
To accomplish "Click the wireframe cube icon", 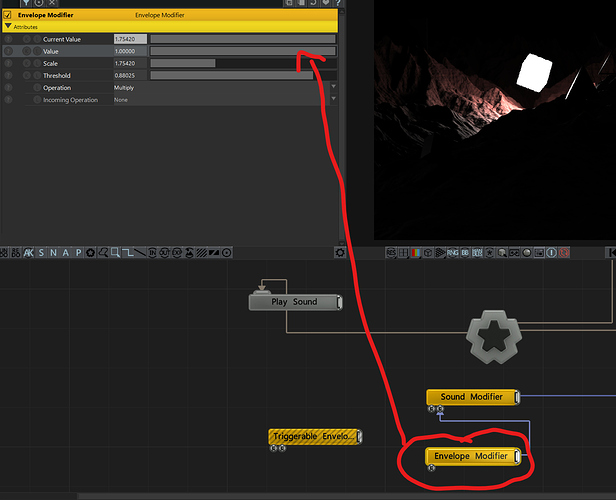I will tap(428, 253).
